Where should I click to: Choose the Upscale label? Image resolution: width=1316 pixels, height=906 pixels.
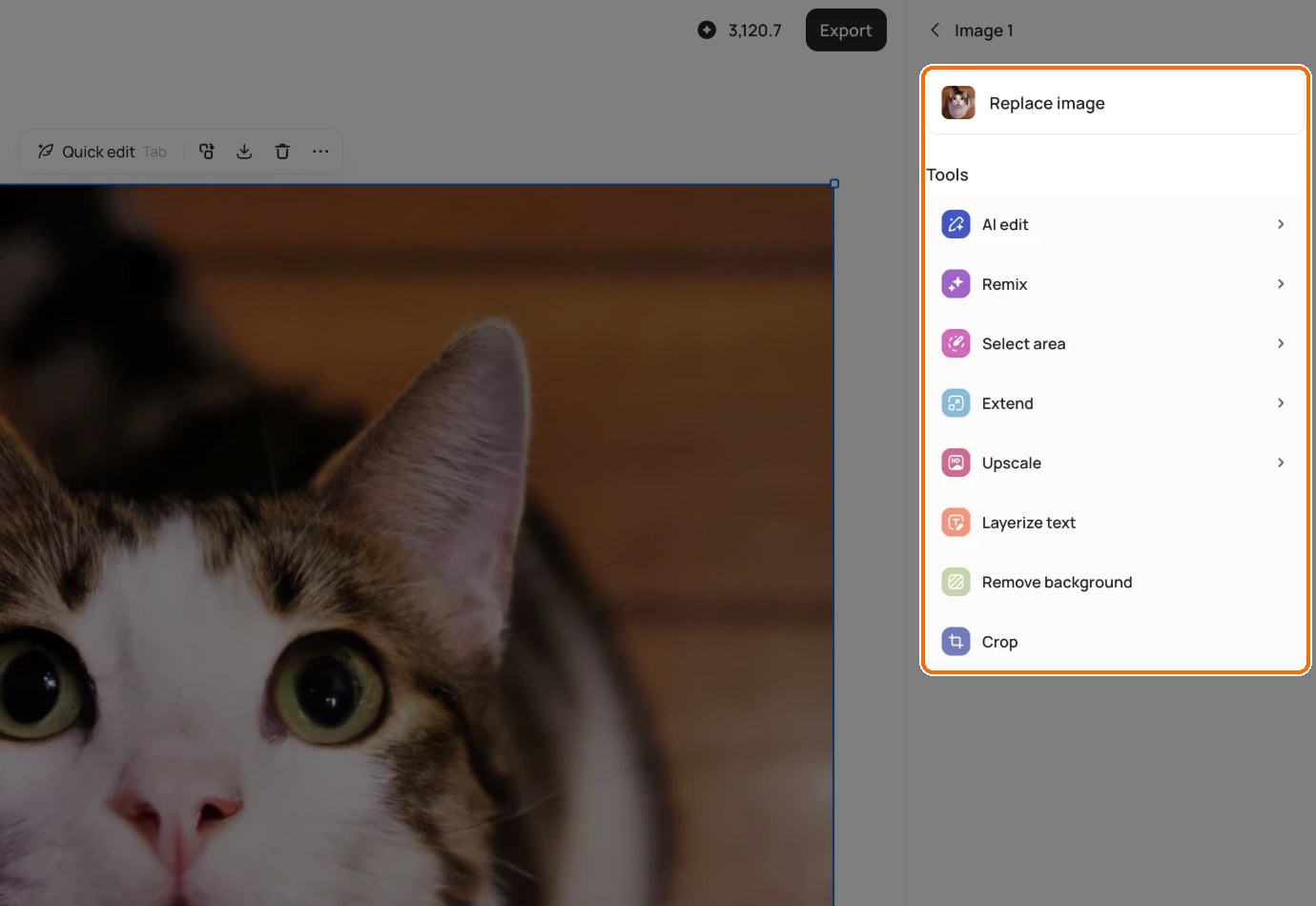(1011, 463)
